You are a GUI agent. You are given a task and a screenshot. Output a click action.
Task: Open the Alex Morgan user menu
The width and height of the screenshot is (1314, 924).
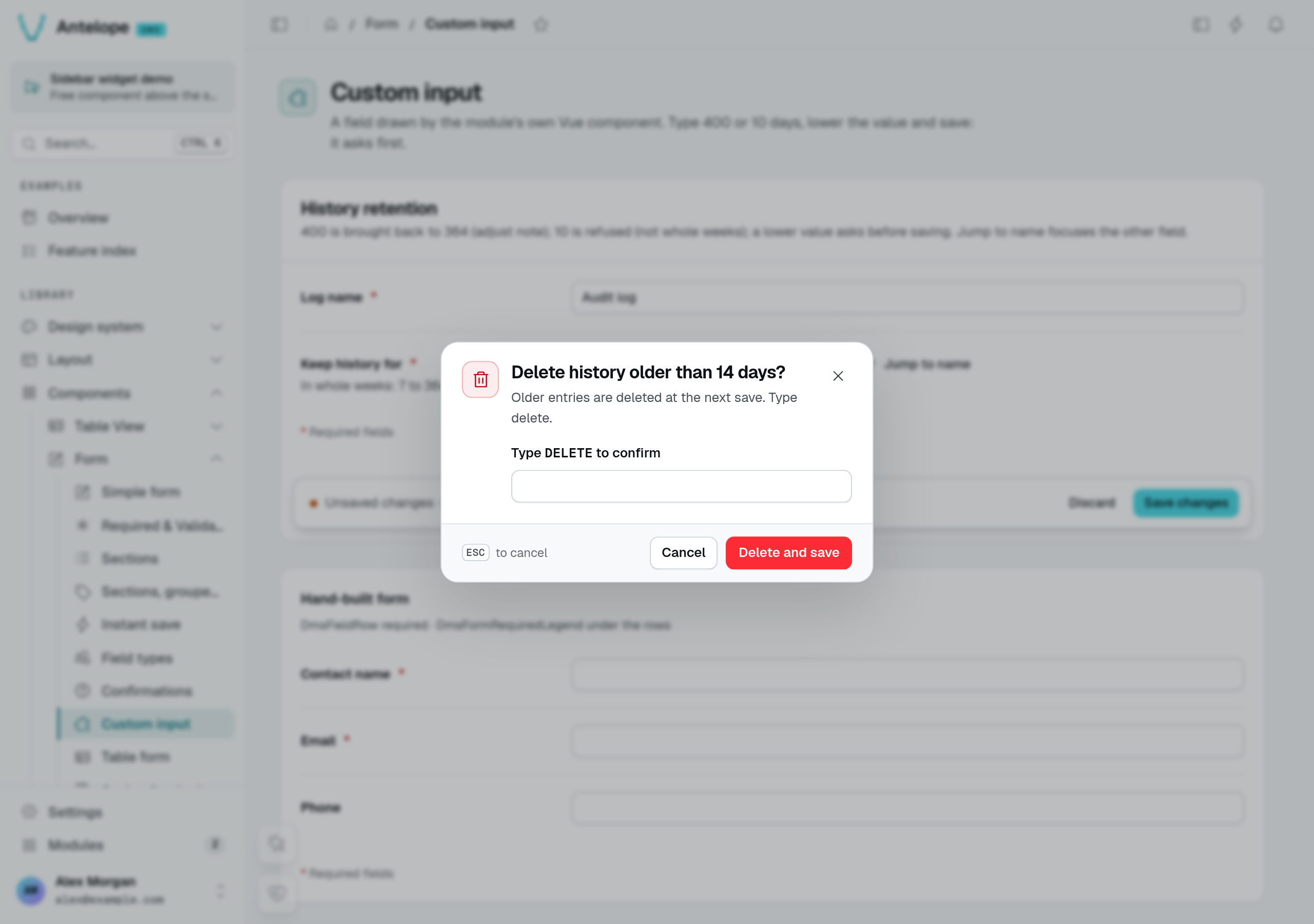click(123, 890)
